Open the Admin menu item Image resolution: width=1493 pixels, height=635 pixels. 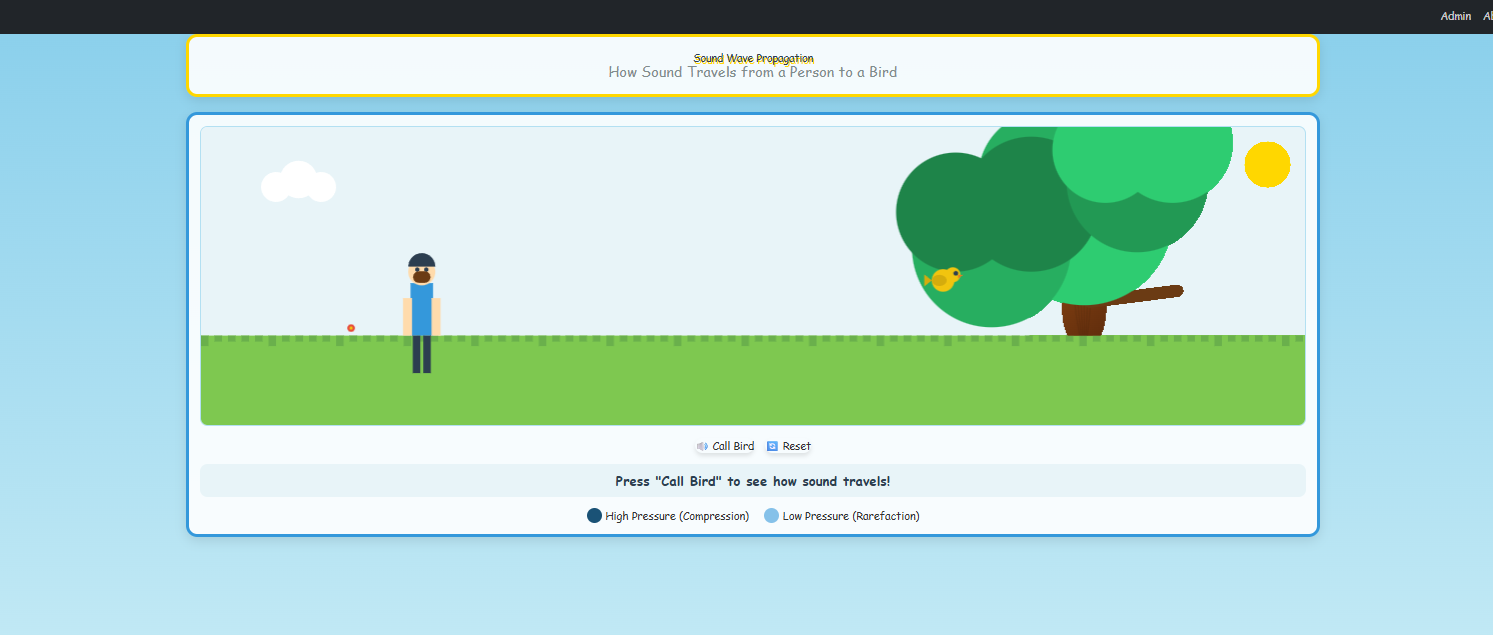(1455, 16)
